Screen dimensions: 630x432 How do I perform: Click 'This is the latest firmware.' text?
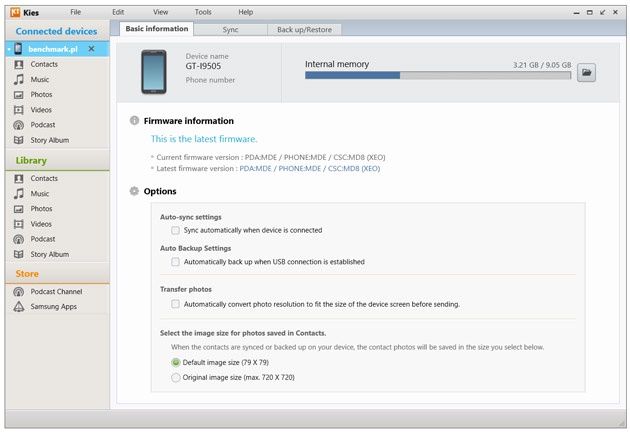tap(204, 139)
